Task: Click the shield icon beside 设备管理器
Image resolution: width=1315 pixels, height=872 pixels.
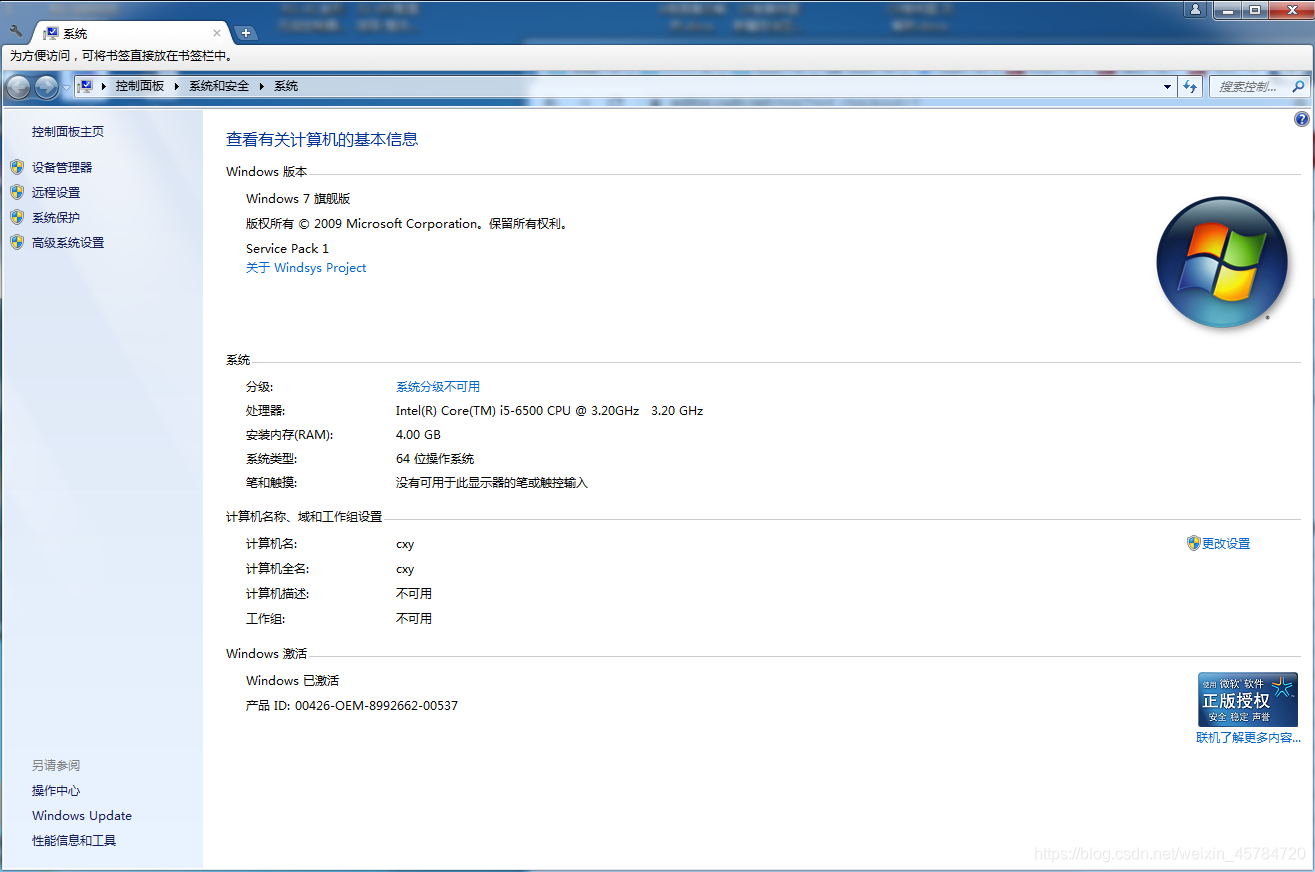Action: pos(17,167)
